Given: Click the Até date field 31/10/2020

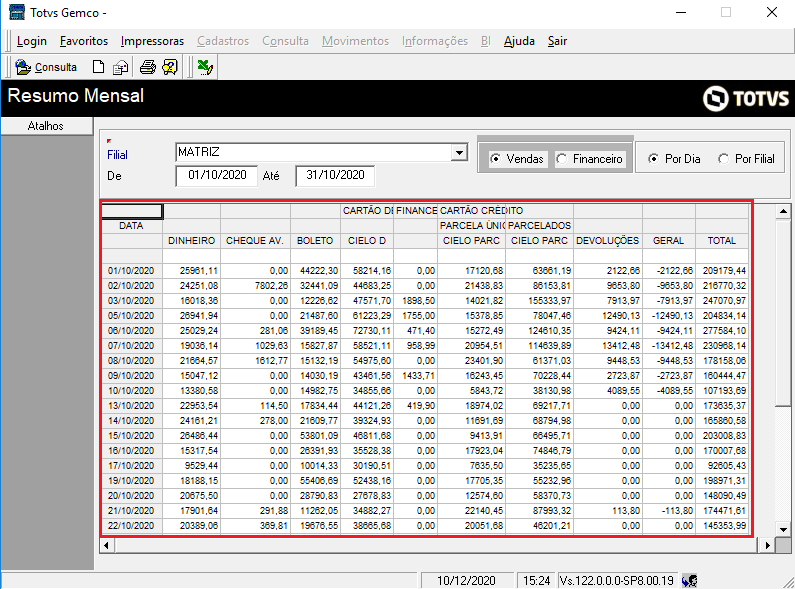Looking at the screenshot, I should (x=335, y=175).
